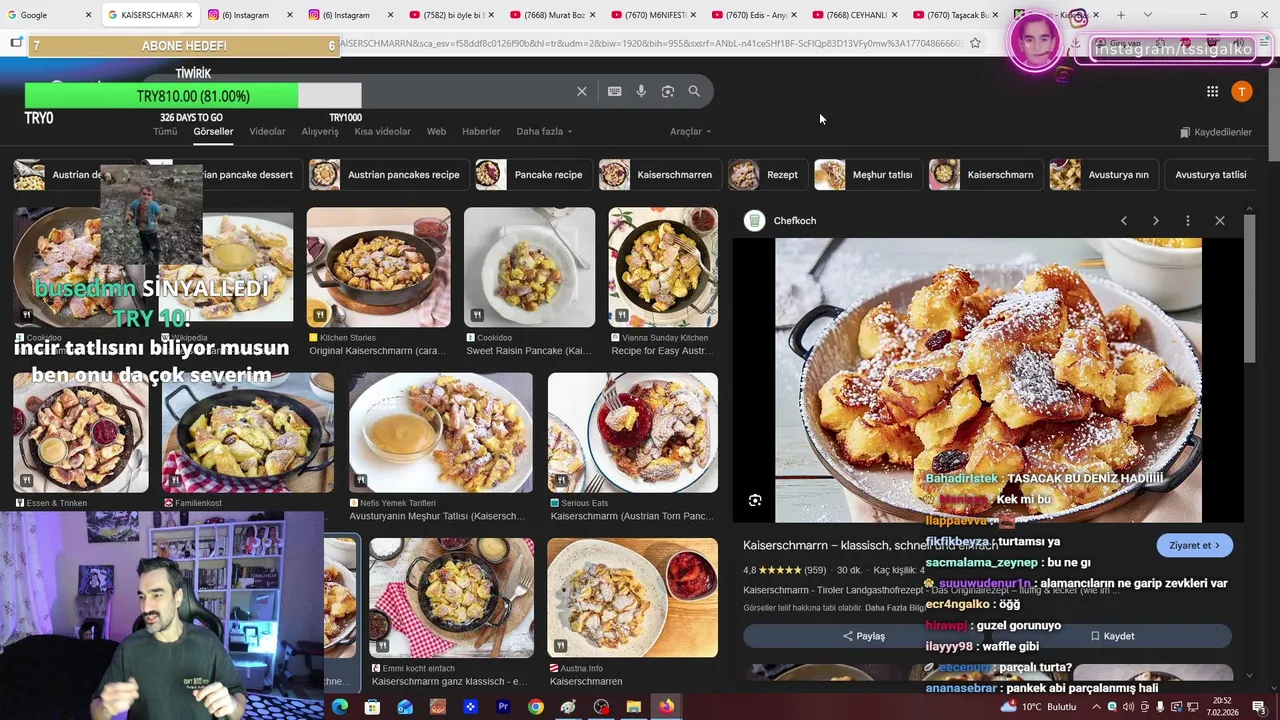Viewport: 1280px width, 720px height.
Task: Switch to the Google browser tab
Action: [x=48, y=15]
